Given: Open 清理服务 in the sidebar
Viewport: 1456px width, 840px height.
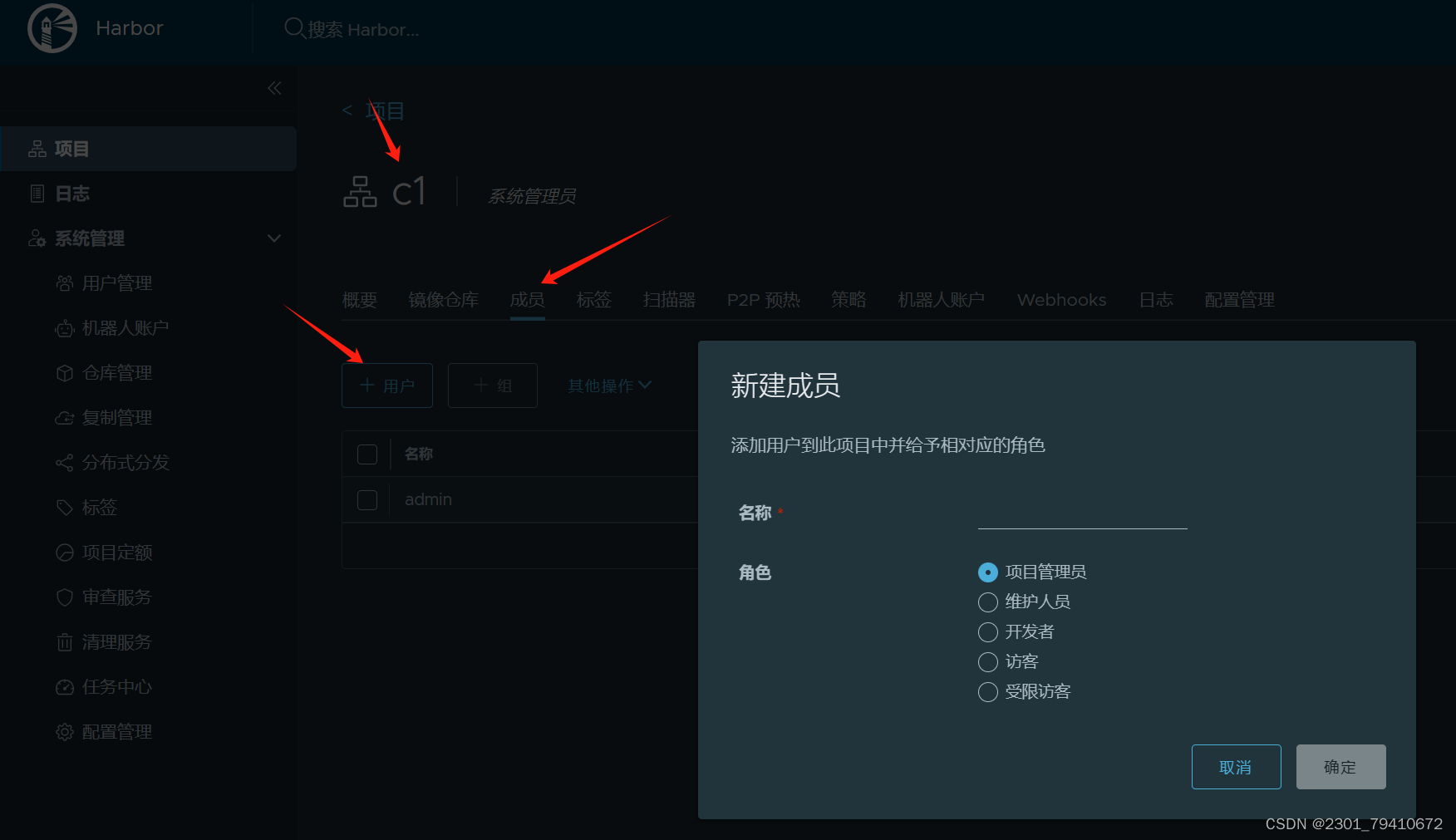Looking at the screenshot, I should 117,642.
